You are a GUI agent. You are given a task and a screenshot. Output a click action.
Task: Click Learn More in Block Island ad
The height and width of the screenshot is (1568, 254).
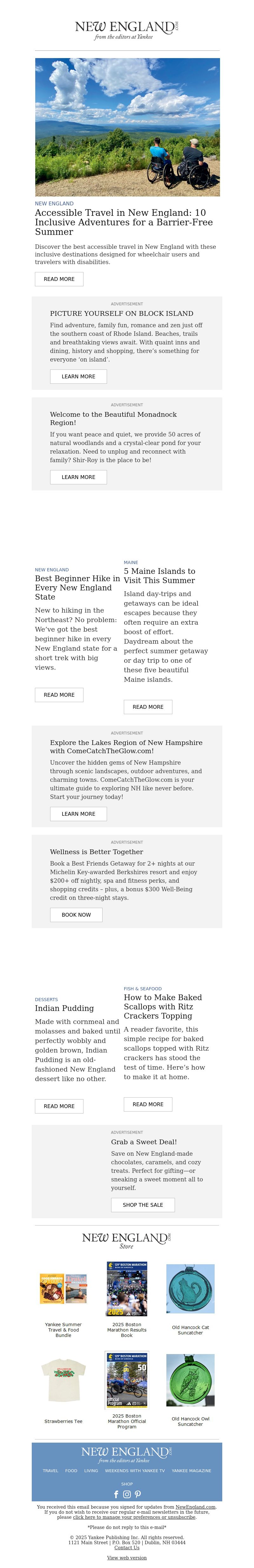(x=78, y=376)
